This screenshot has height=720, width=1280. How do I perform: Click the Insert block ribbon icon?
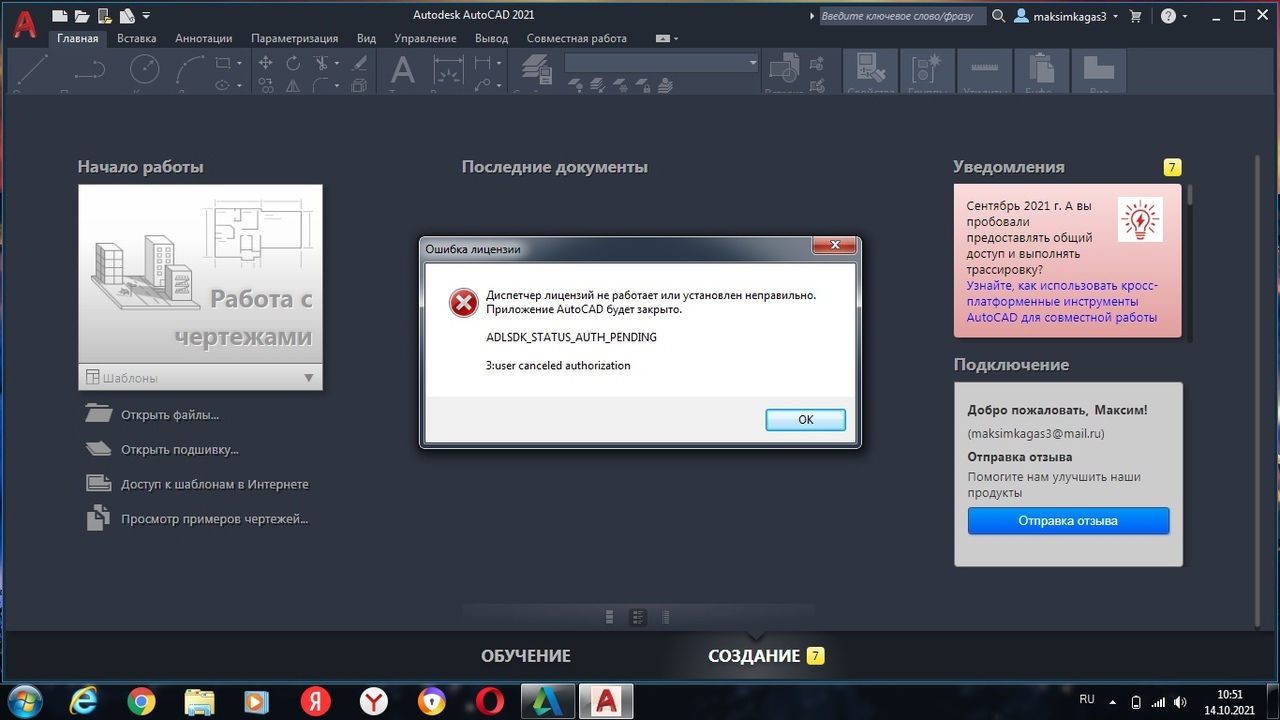coord(782,70)
